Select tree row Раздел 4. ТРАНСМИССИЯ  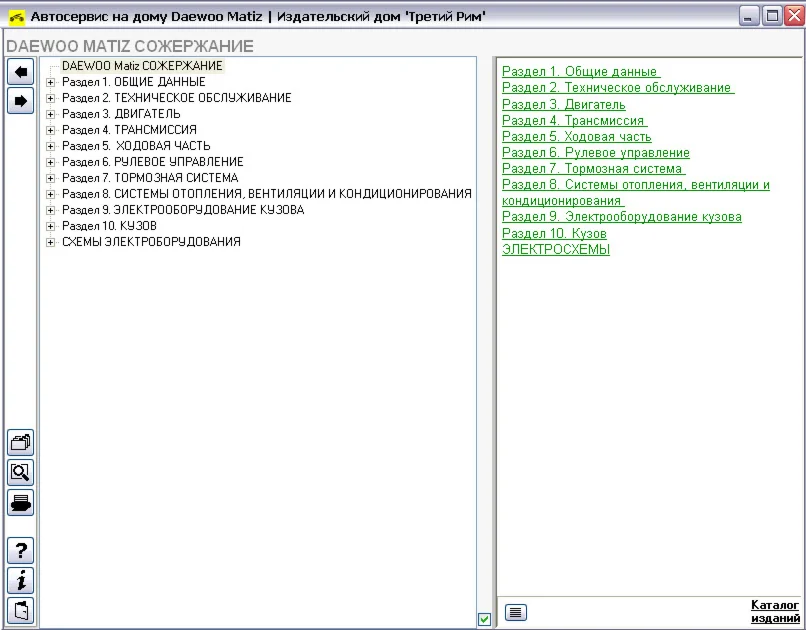129,130
